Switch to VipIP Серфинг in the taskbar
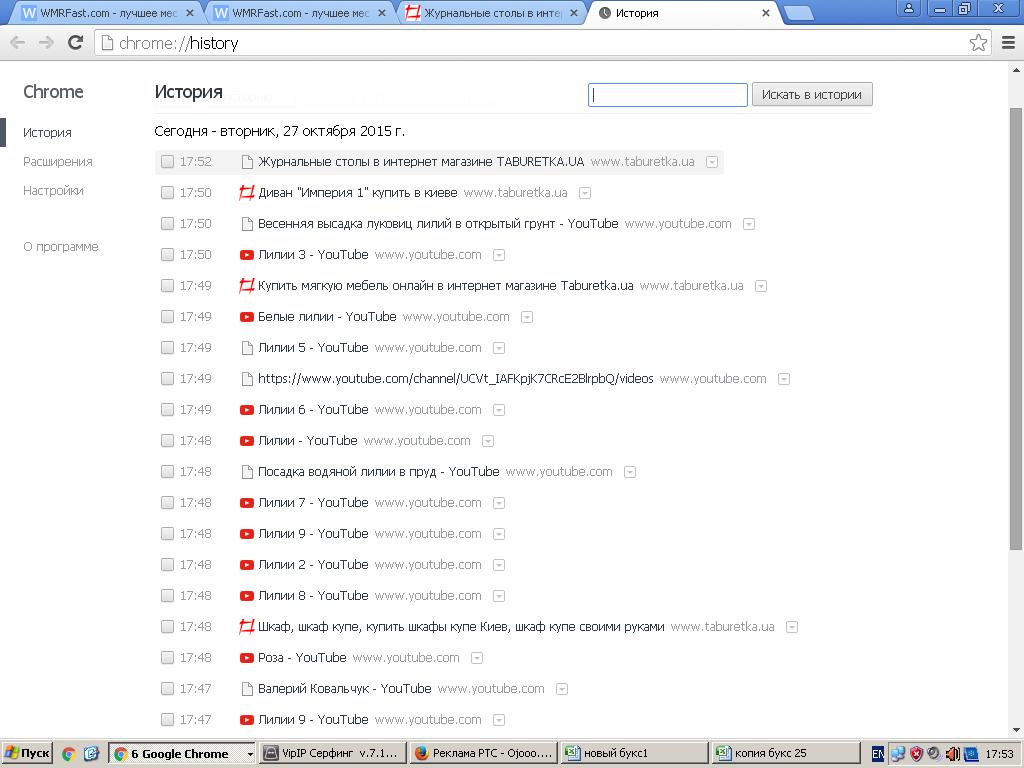 tap(333, 754)
